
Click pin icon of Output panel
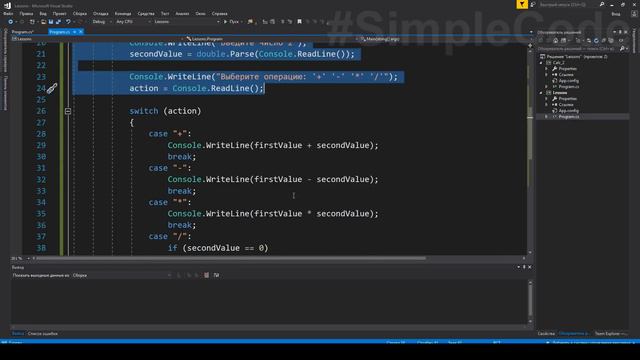(x=524, y=267)
